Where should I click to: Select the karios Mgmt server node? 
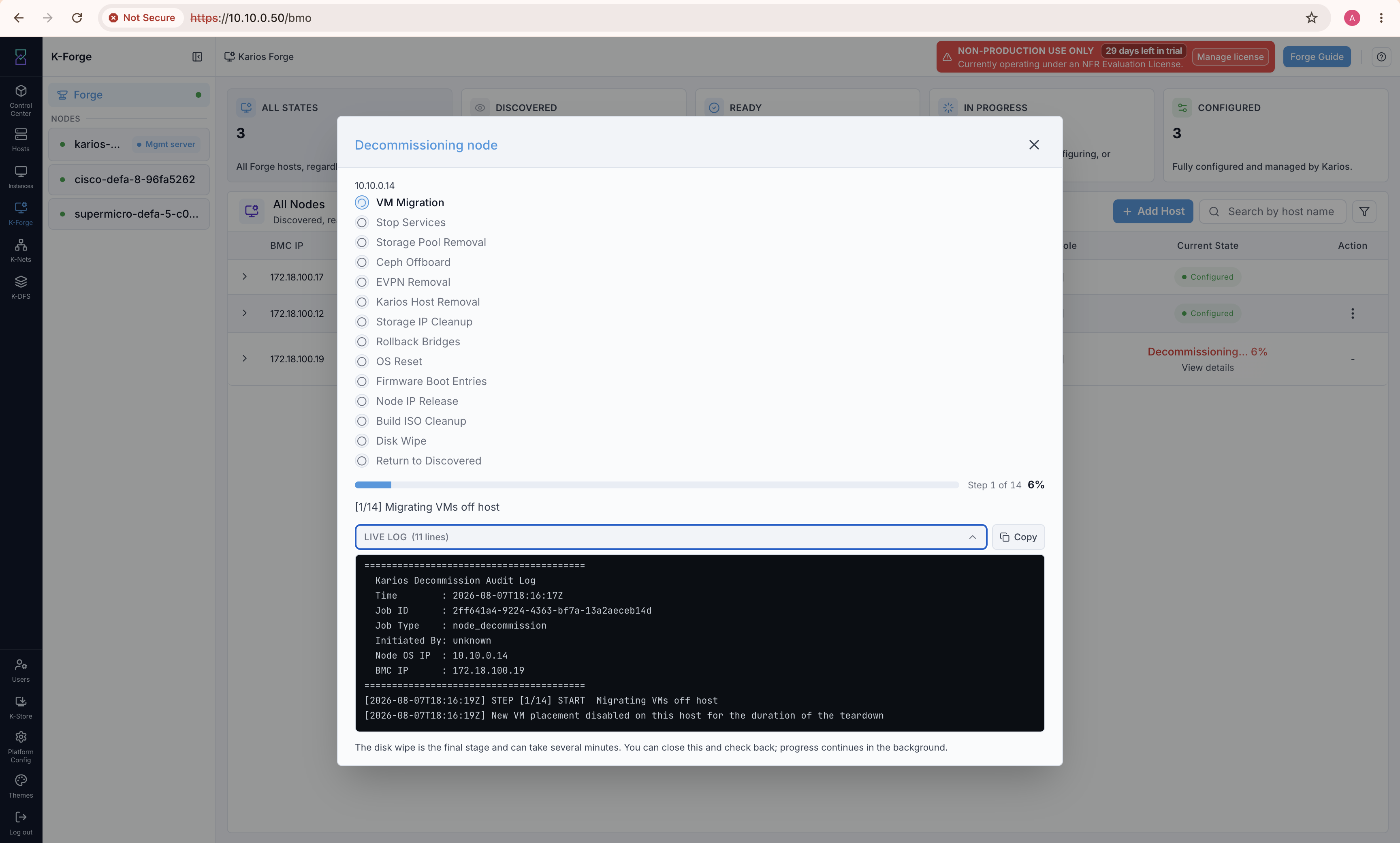pyautogui.click(x=129, y=144)
